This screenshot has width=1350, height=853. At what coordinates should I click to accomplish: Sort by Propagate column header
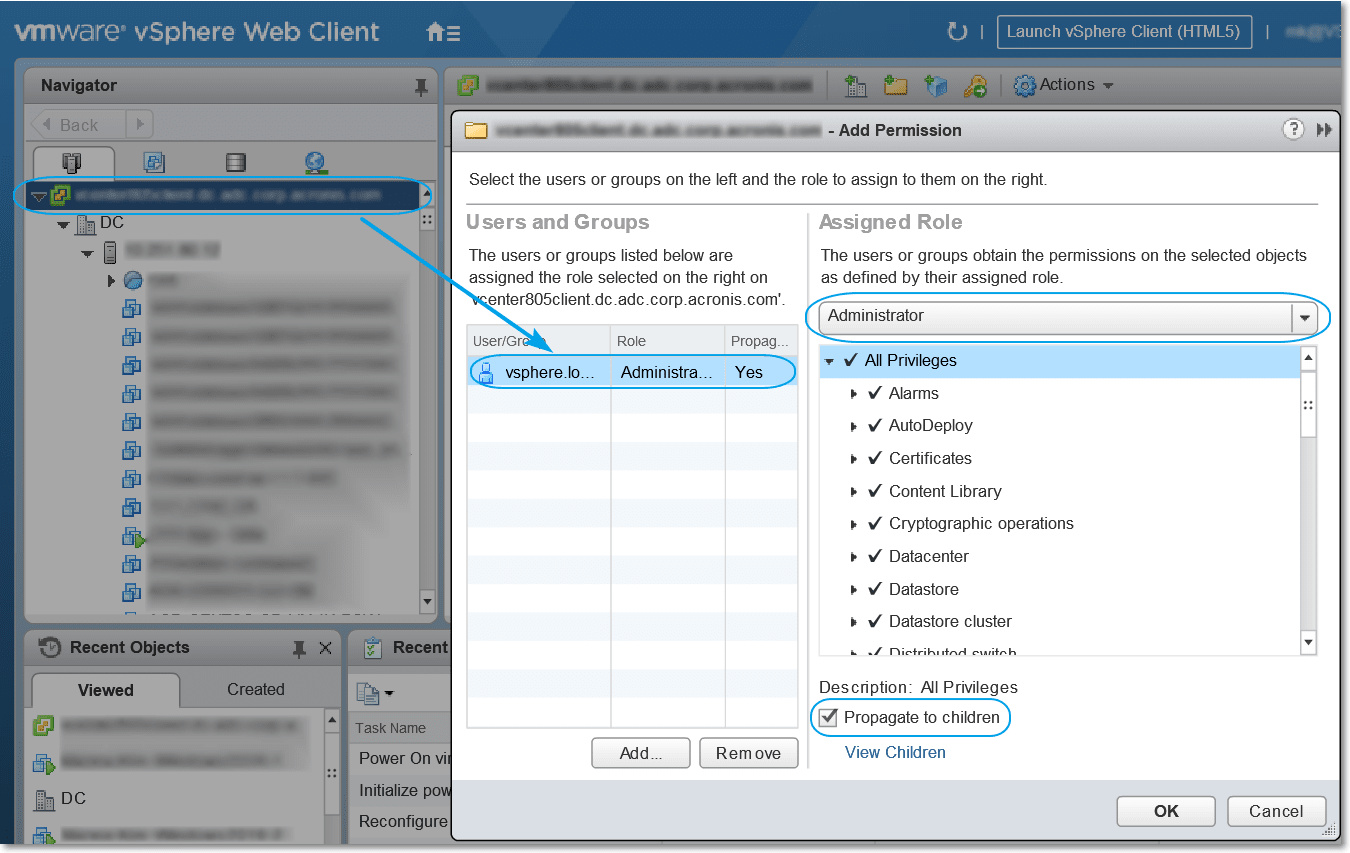761,341
